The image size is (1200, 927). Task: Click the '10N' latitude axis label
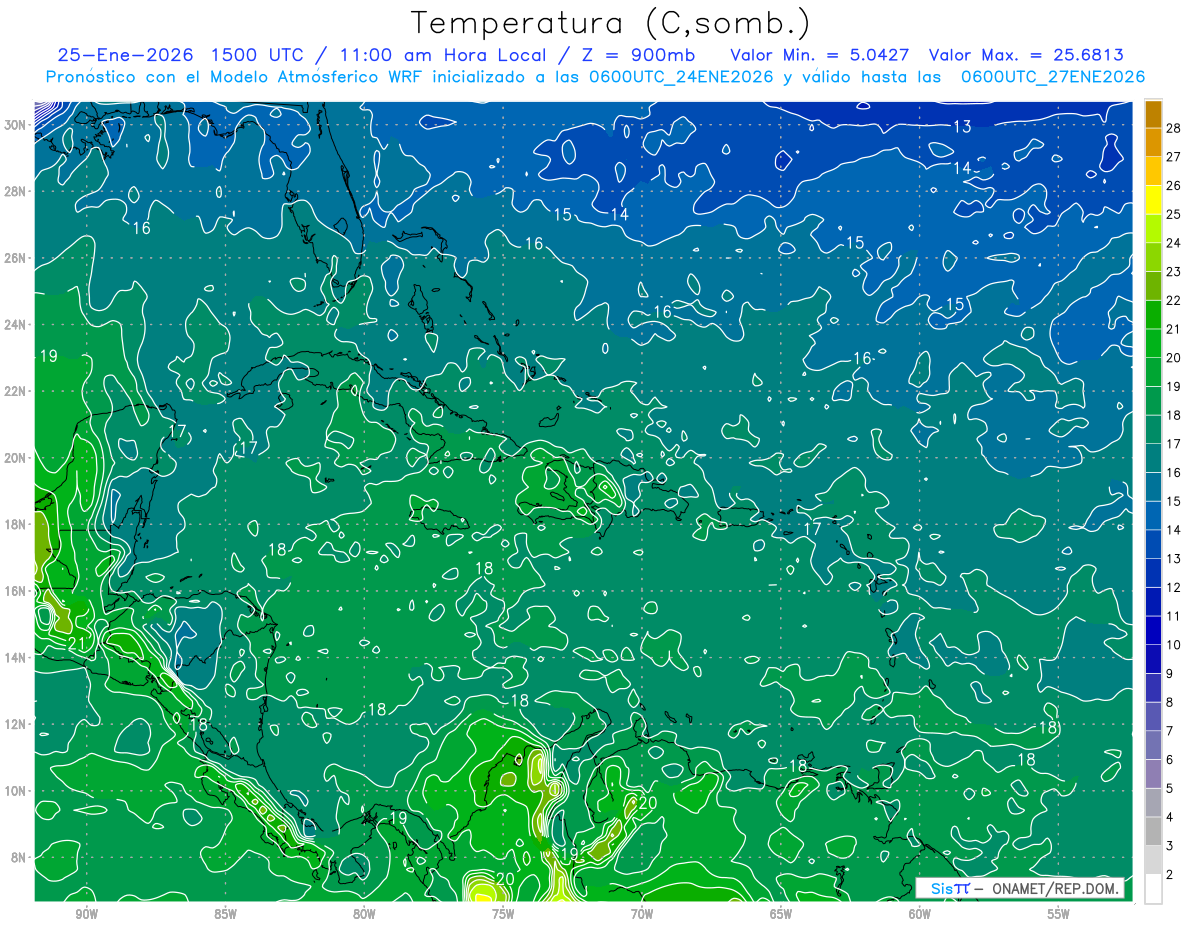tap(15, 791)
